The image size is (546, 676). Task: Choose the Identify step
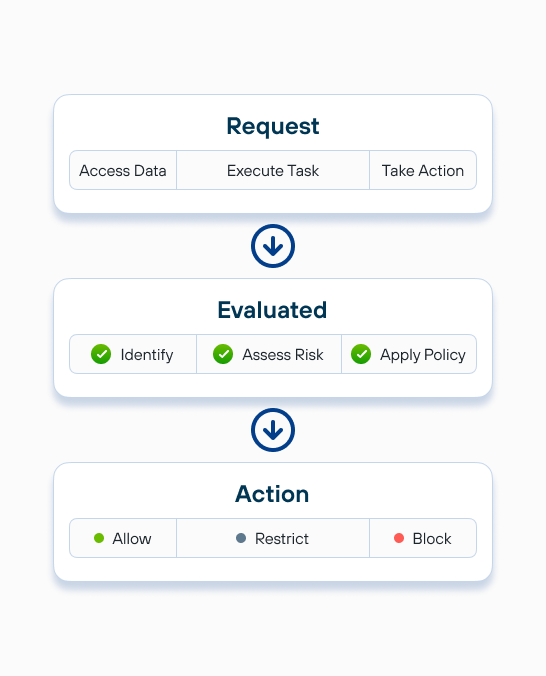click(133, 354)
